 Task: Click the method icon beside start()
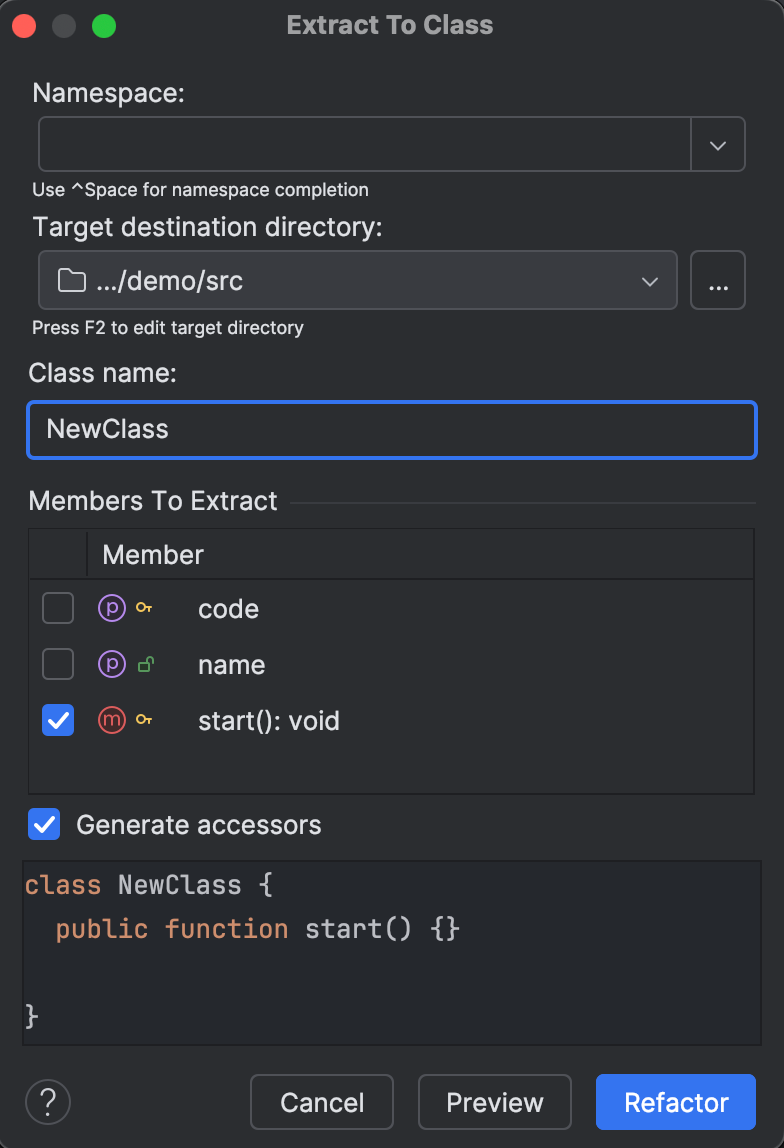click(x=111, y=720)
